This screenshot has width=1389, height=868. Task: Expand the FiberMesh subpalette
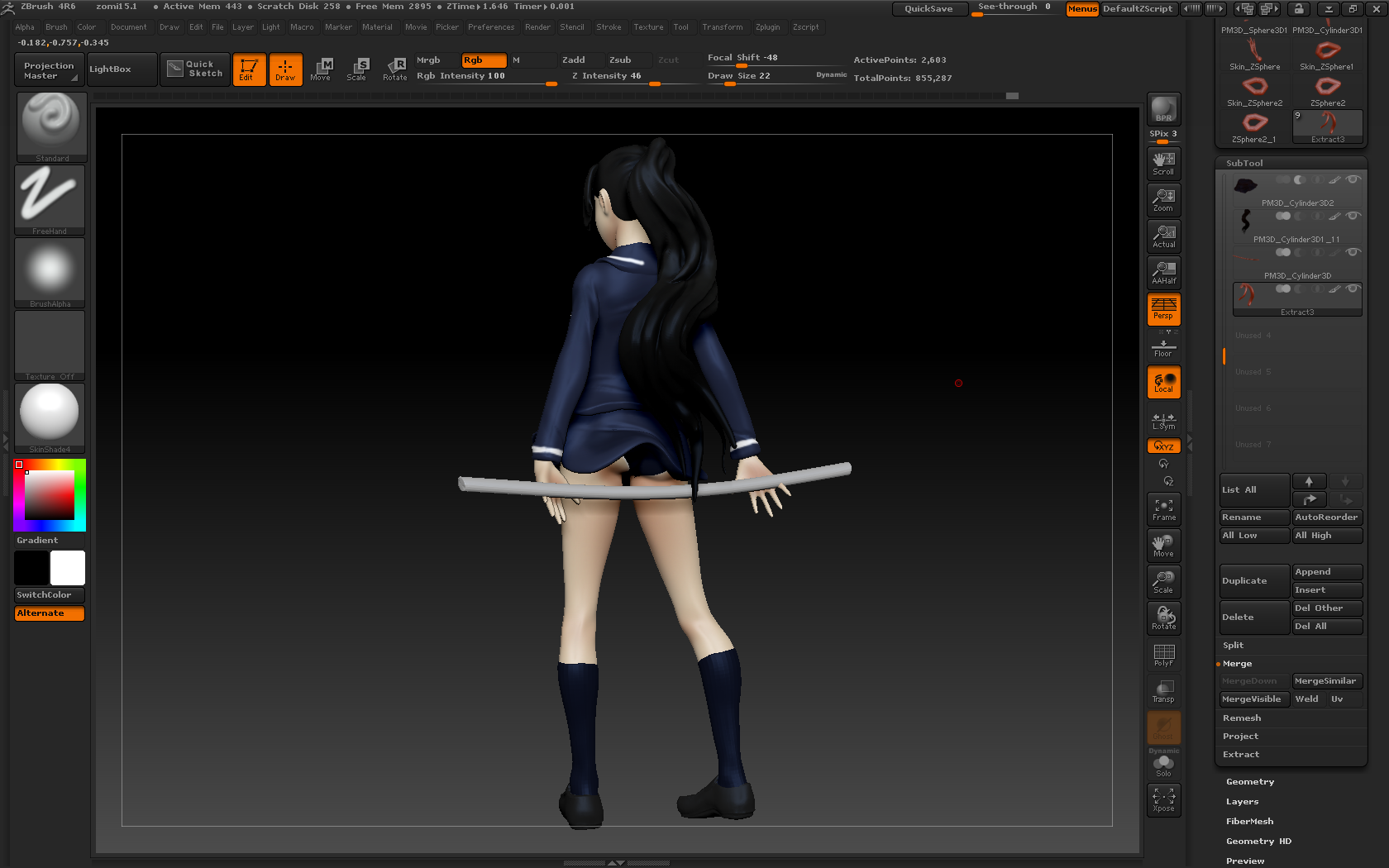click(x=1249, y=822)
